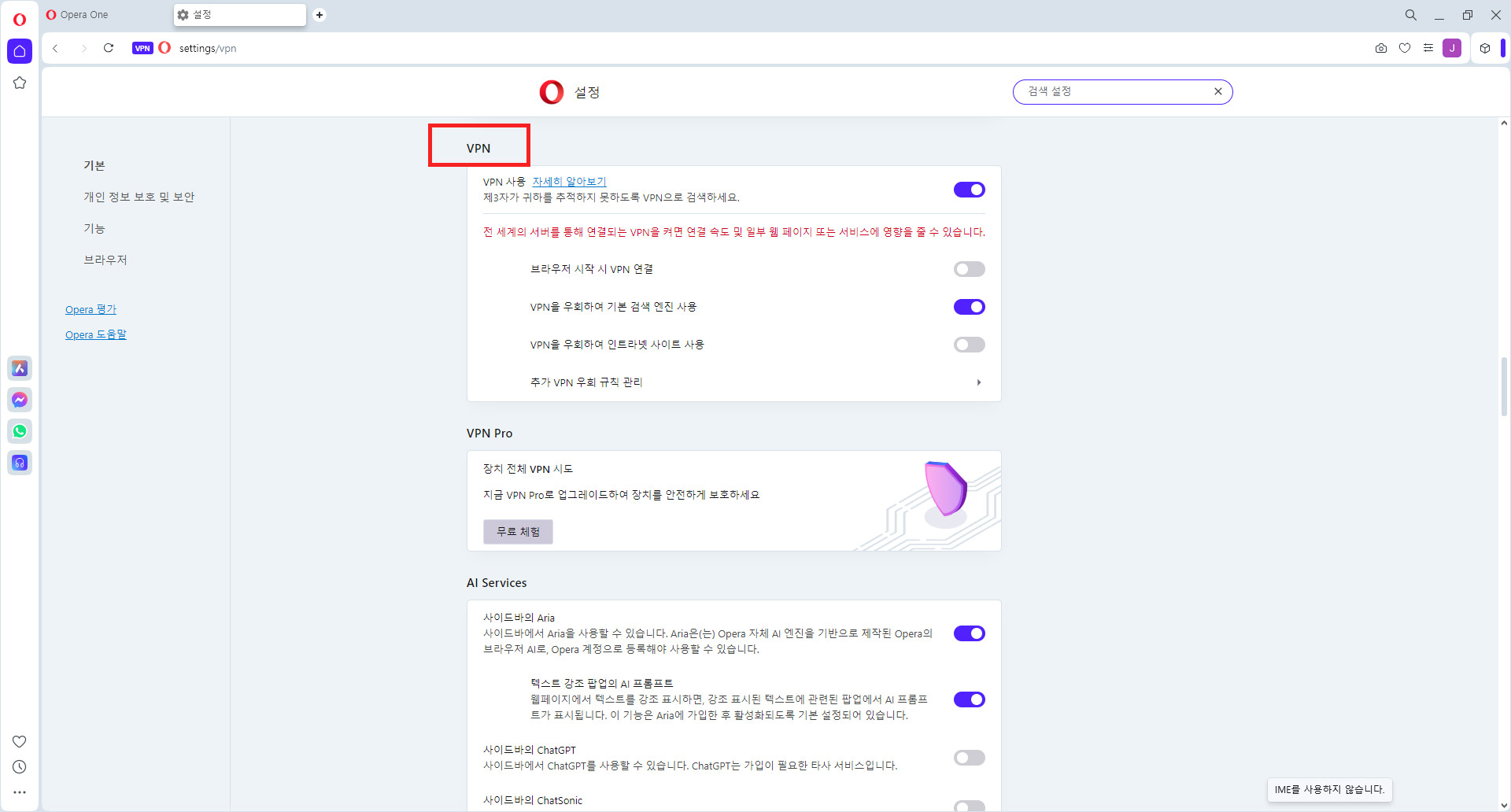The image size is (1511, 812).
Task: Enable 브라우저 시작 시 VPN 연결
Action: coord(969,268)
